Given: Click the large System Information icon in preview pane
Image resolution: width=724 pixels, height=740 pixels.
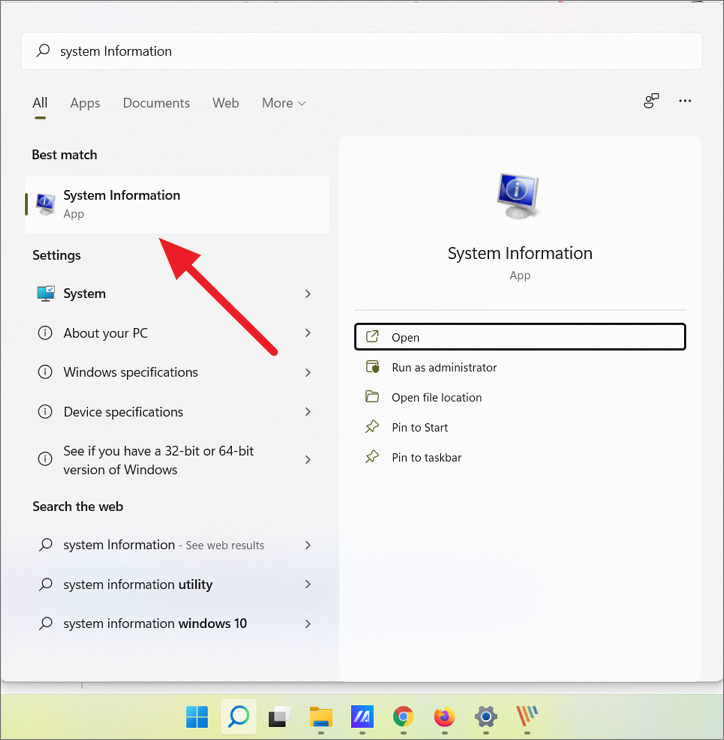Looking at the screenshot, I should click(x=518, y=196).
